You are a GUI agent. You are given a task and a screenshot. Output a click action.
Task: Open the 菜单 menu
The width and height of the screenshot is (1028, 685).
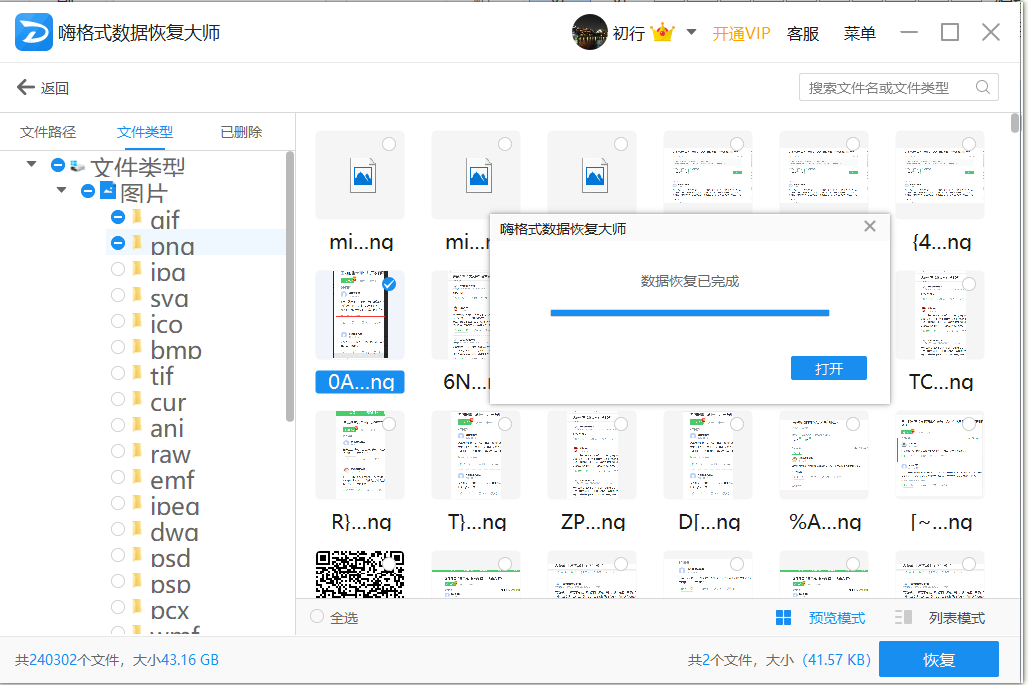tap(859, 33)
